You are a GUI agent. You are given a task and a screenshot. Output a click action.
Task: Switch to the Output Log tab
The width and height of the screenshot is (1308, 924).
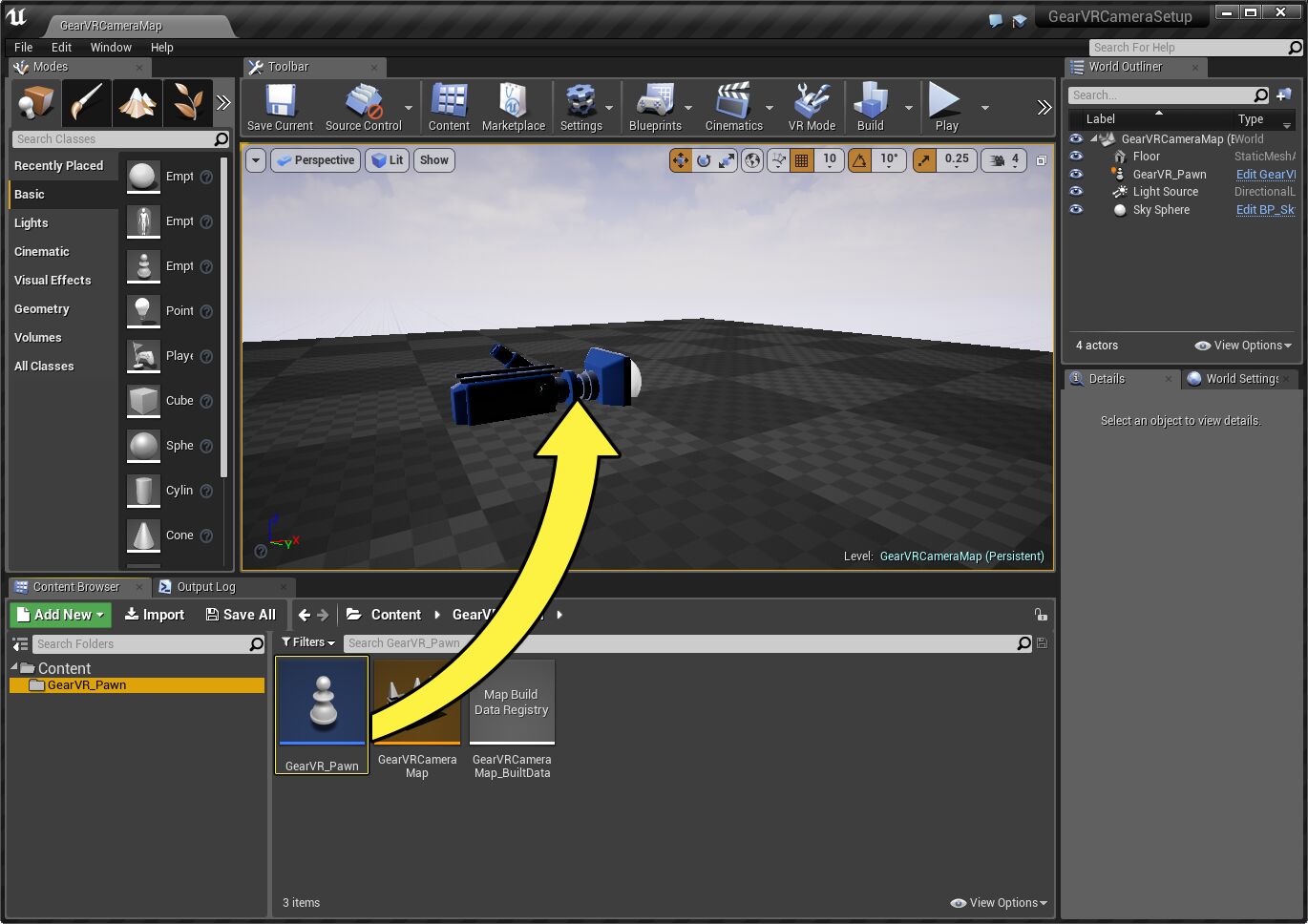click(205, 587)
